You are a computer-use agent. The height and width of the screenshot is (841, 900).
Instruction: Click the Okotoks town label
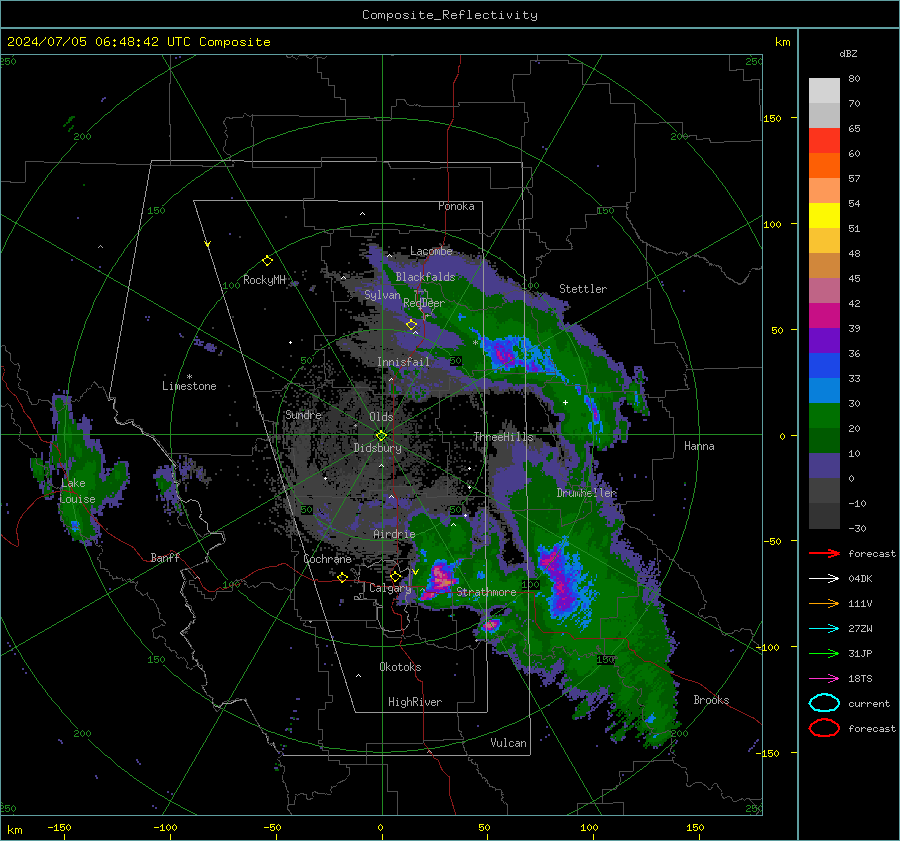click(400, 667)
